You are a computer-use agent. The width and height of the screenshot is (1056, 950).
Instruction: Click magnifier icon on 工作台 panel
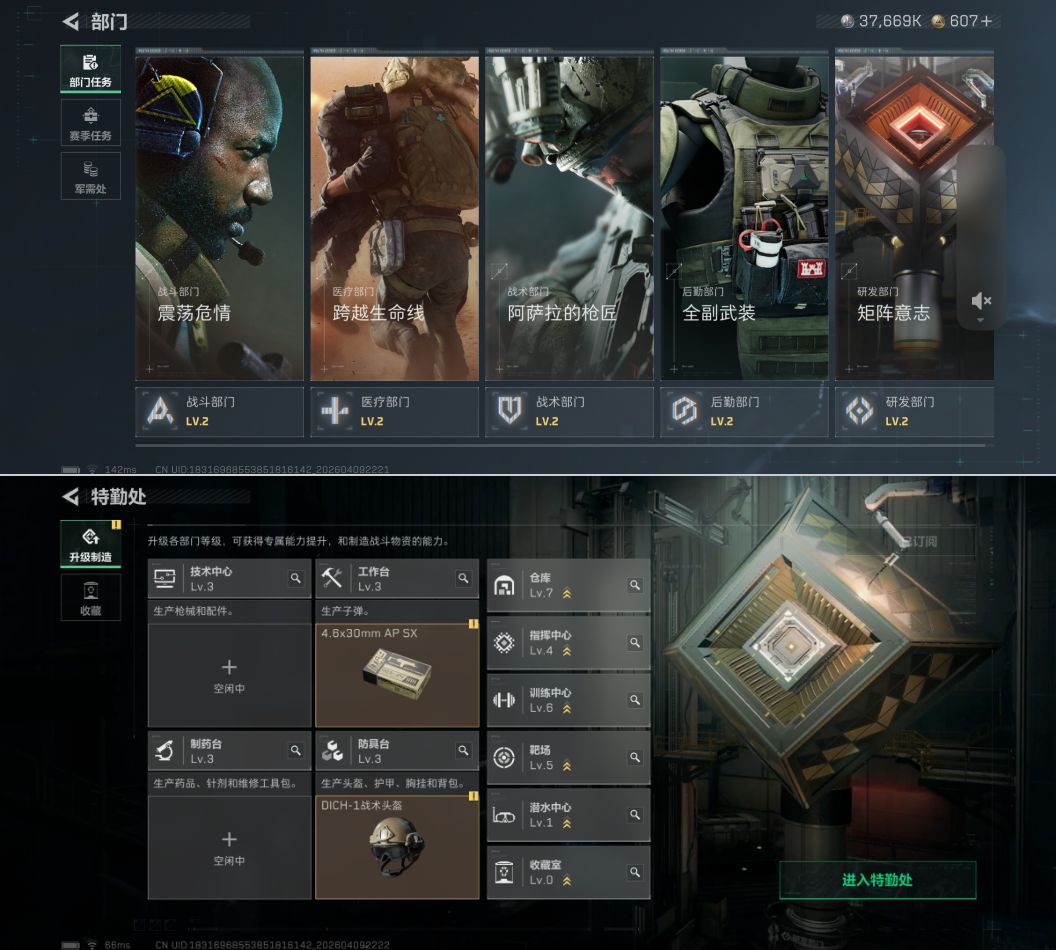point(463,578)
